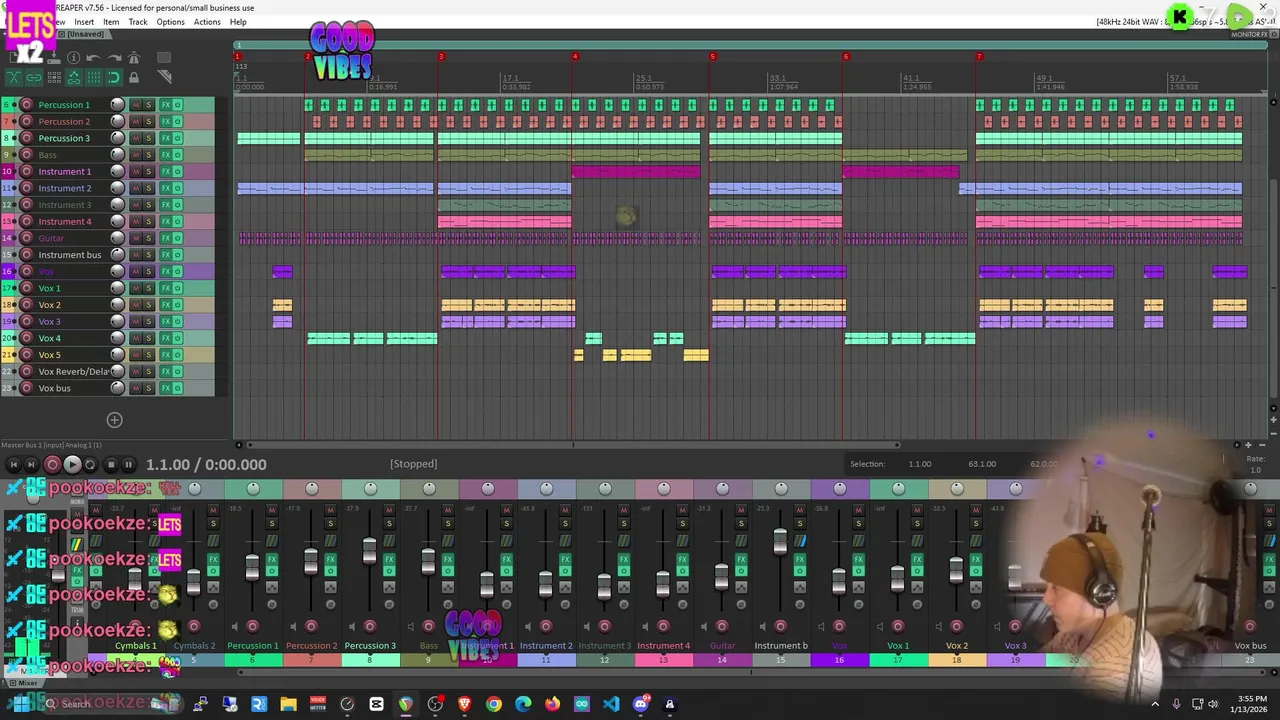Toggle repeat loop transport button
Screen dimensions: 1280x720
[90, 464]
